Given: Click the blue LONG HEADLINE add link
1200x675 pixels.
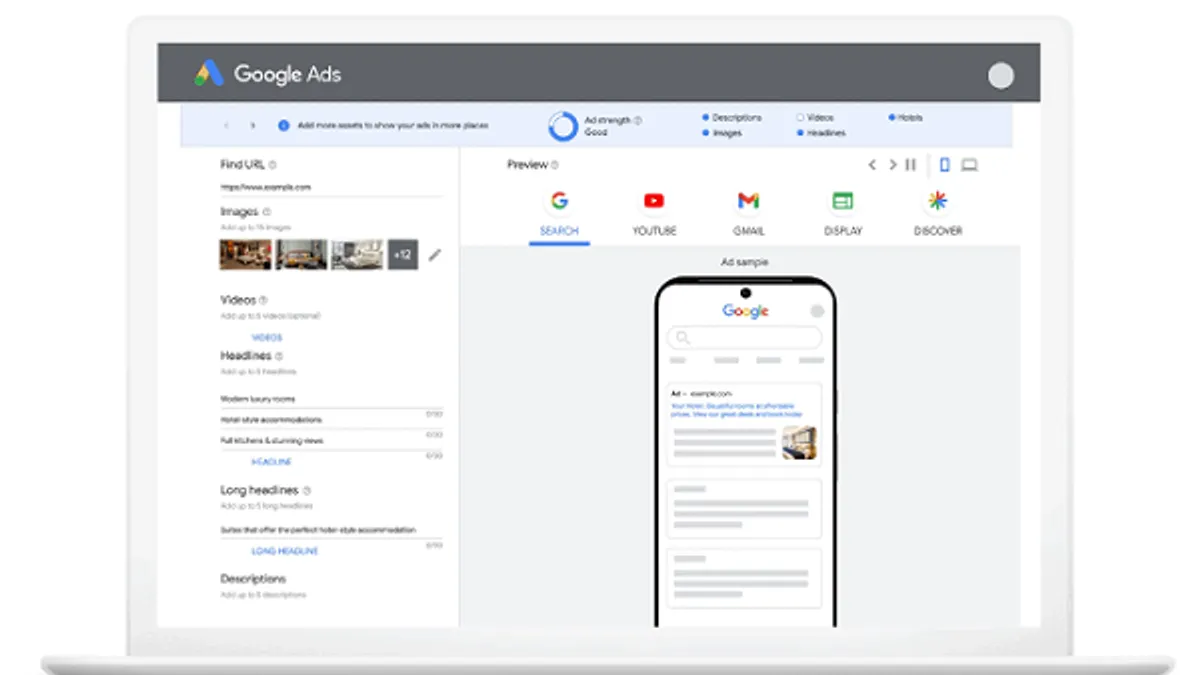Looking at the screenshot, I should point(285,551).
